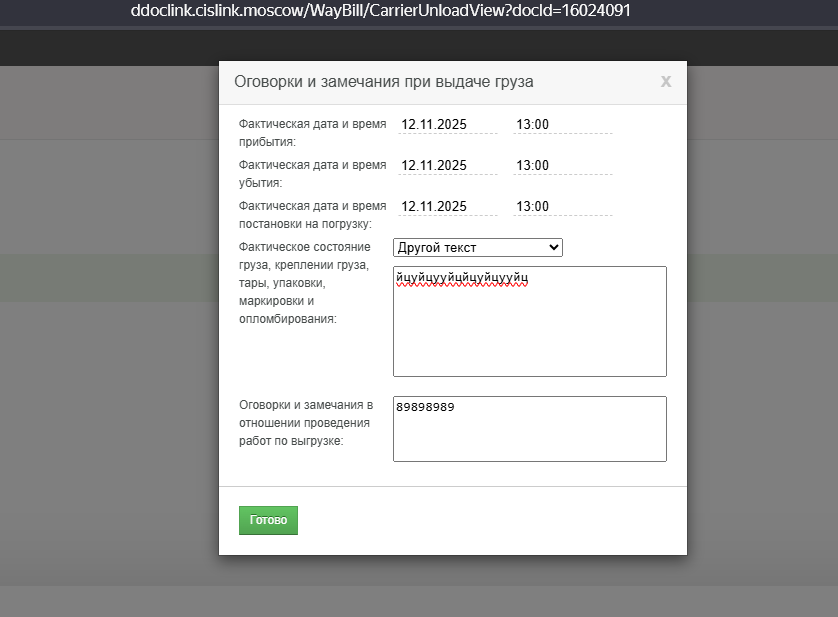
Task: Select the loading placement date field
Action: 448,207
